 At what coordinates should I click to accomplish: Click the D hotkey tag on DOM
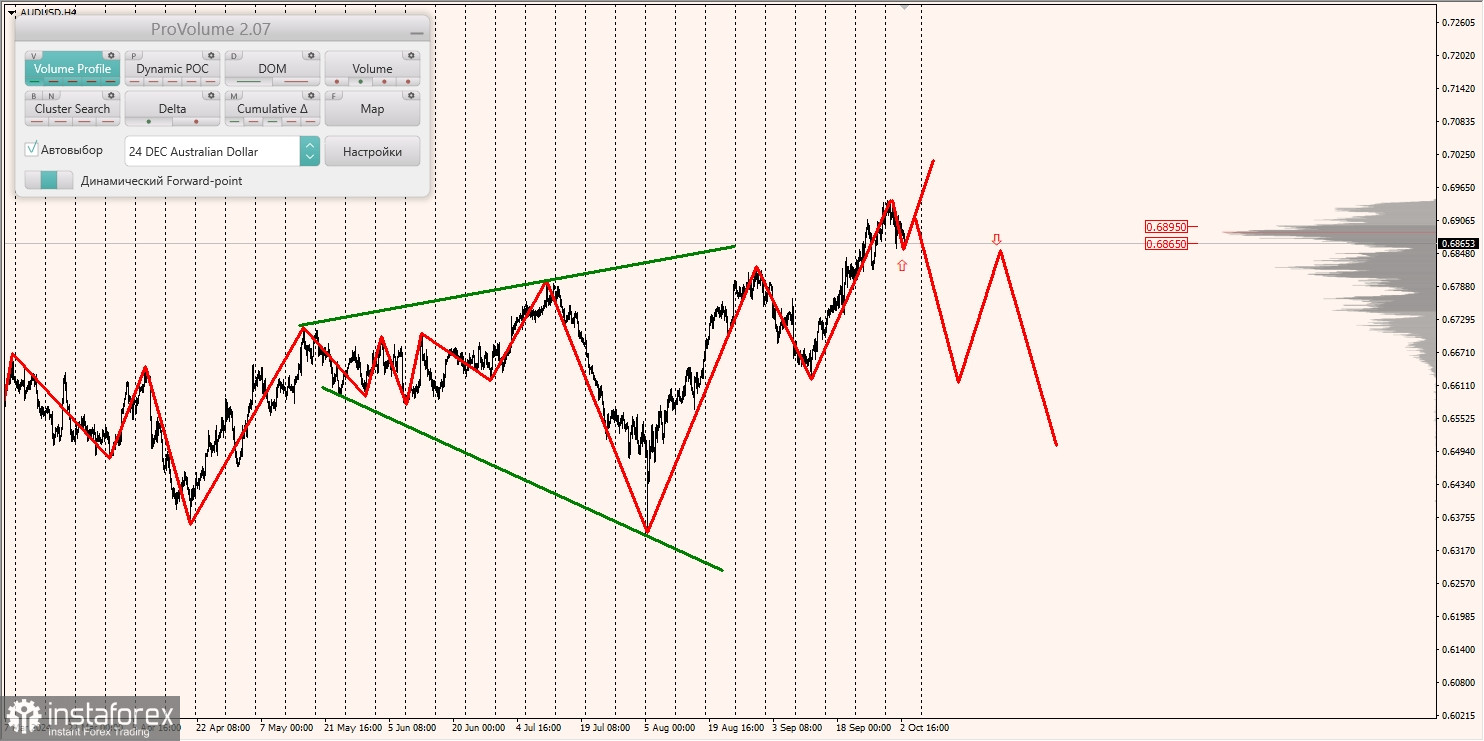[234, 56]
